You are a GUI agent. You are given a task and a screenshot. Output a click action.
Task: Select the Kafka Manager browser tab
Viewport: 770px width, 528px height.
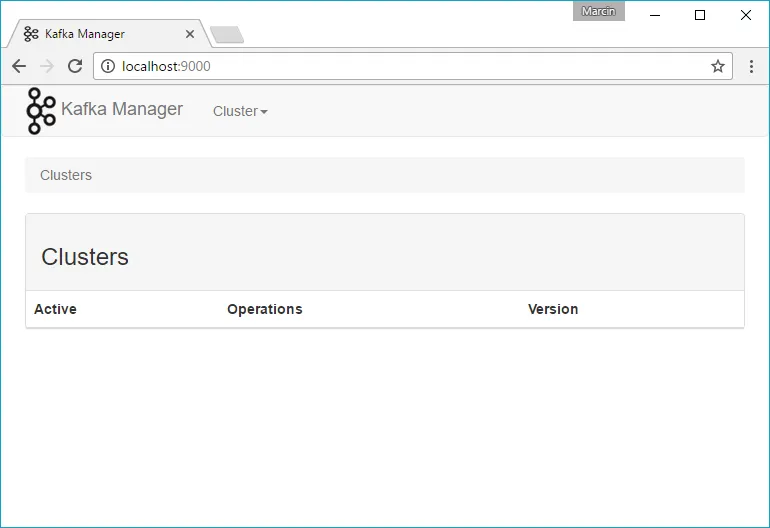[x=109, y=34]
